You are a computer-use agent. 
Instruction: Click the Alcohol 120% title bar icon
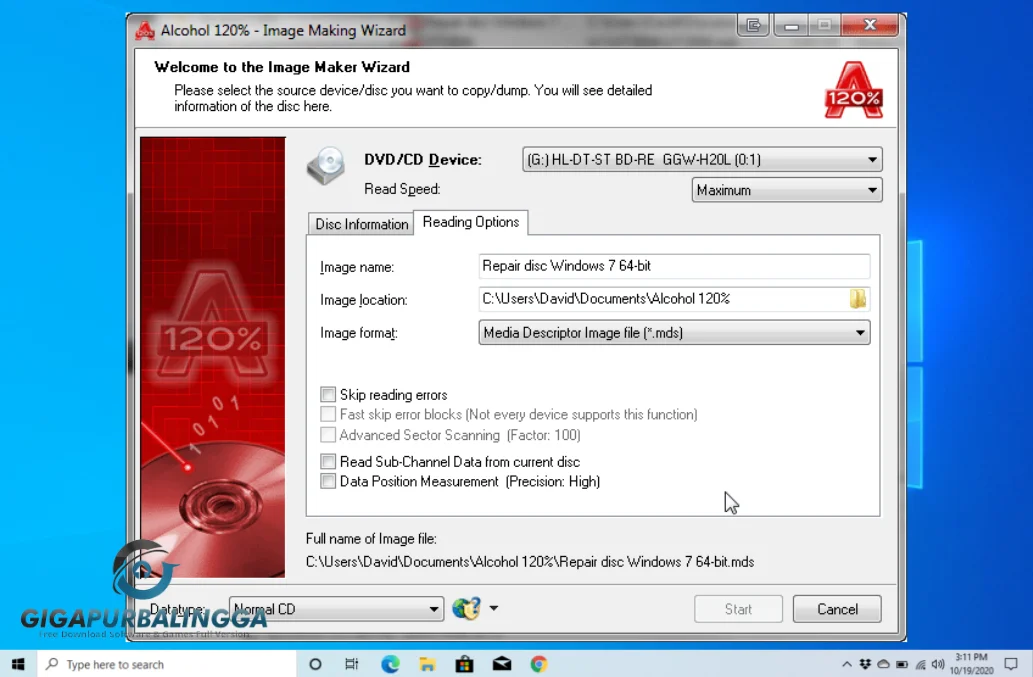point(144,30)
